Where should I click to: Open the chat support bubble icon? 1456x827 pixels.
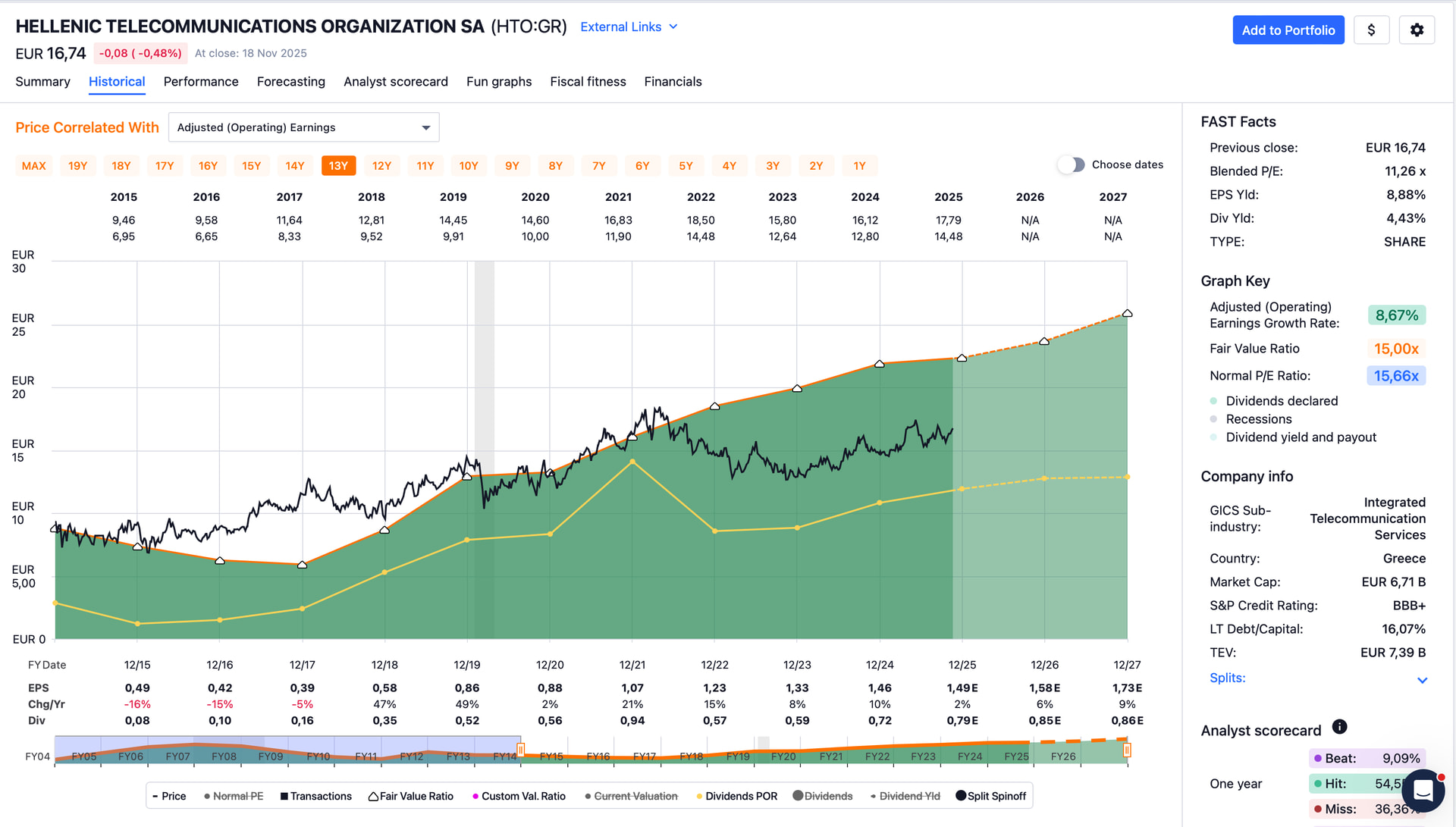click(1423, 791)
